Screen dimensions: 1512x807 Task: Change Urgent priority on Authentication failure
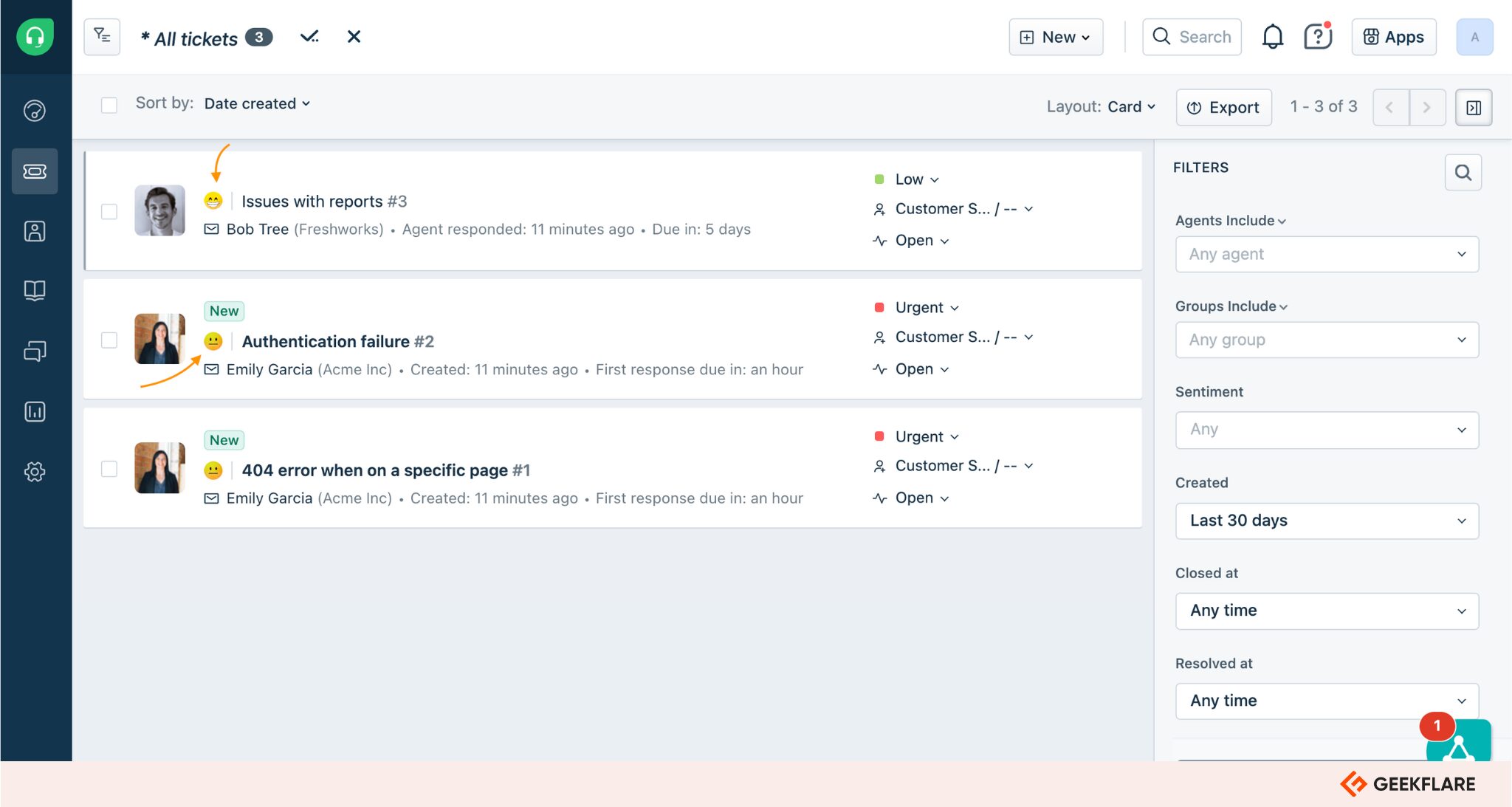click(x=925, y=307)
